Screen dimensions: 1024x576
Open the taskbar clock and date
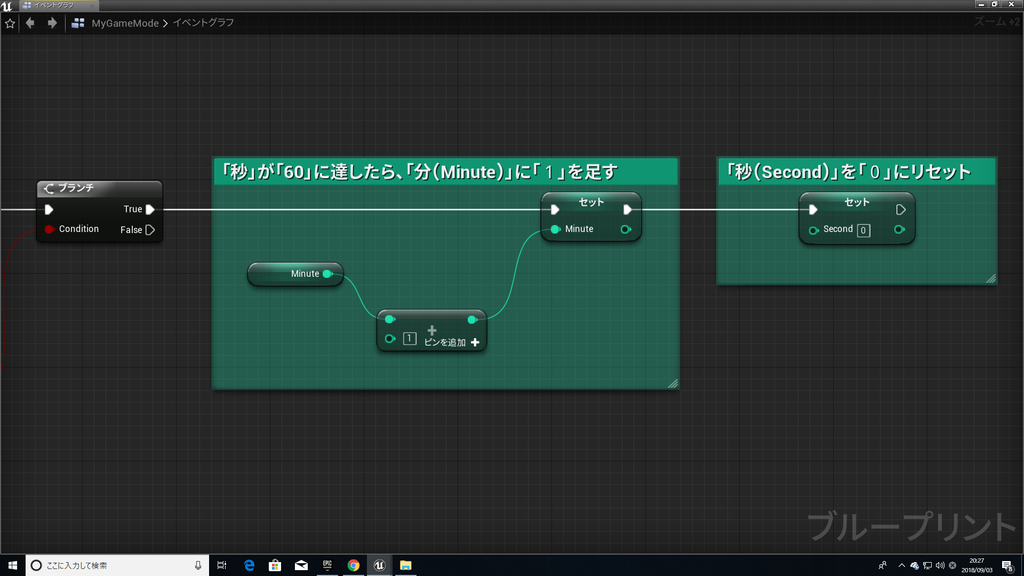977,566
